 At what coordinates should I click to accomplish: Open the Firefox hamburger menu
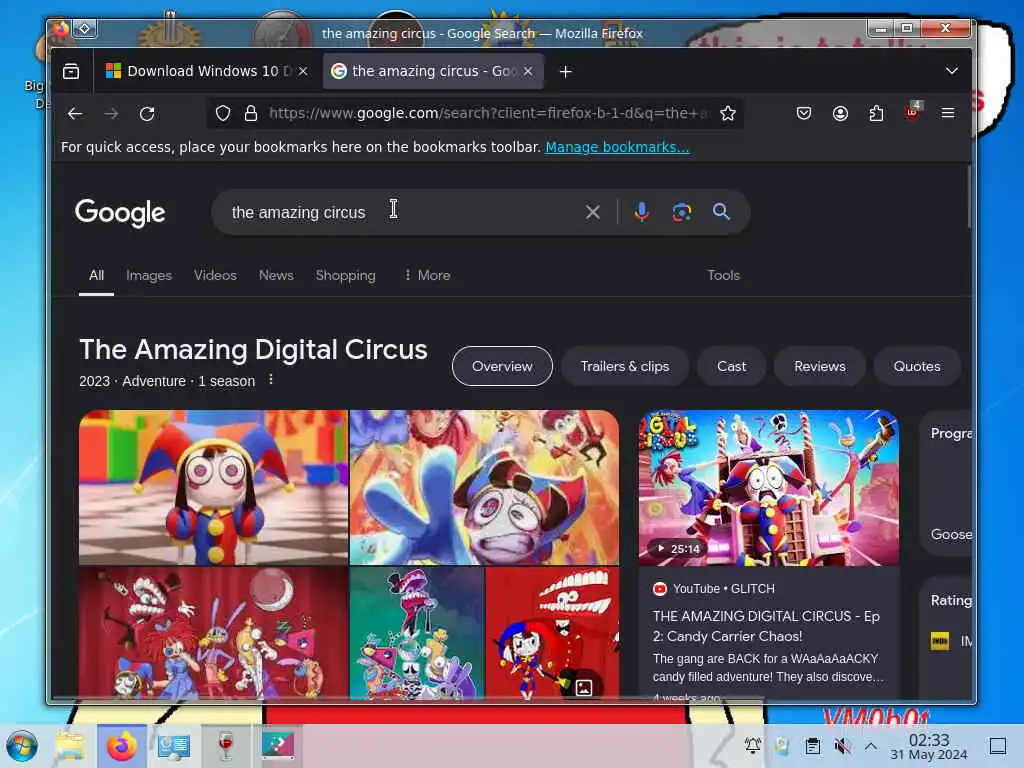(x=948, y=114)
